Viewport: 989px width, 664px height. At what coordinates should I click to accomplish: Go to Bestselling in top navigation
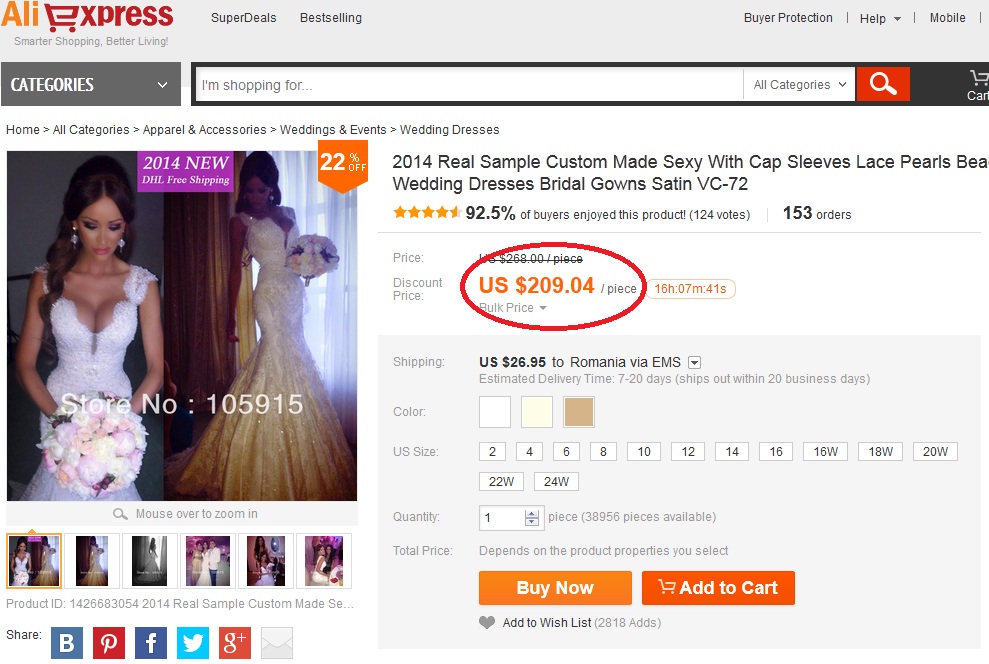[331, 18]
